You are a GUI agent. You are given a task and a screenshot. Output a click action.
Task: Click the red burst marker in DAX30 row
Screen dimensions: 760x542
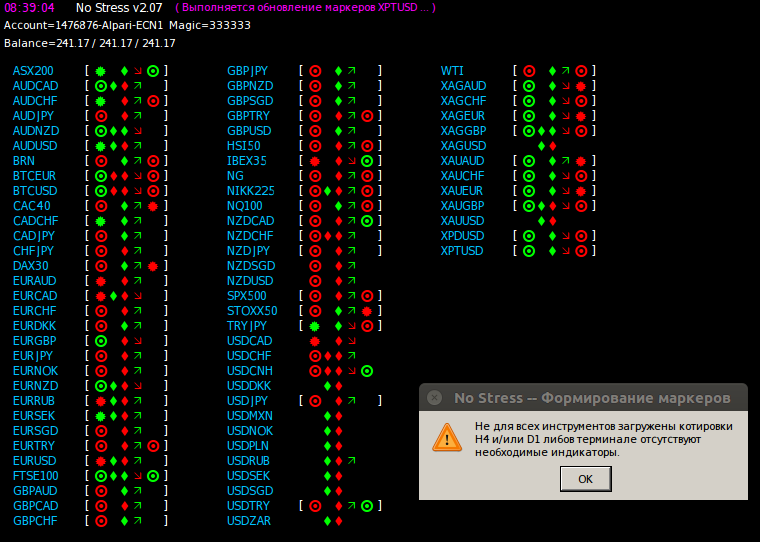[153, 266]
